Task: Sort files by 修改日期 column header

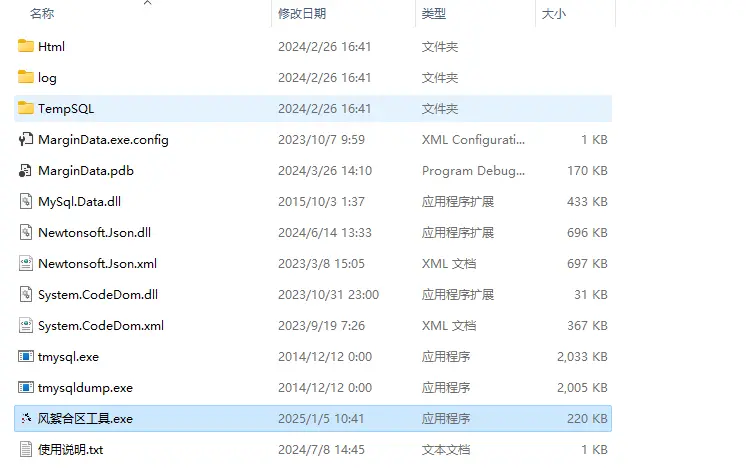Action: pos(302,14)
